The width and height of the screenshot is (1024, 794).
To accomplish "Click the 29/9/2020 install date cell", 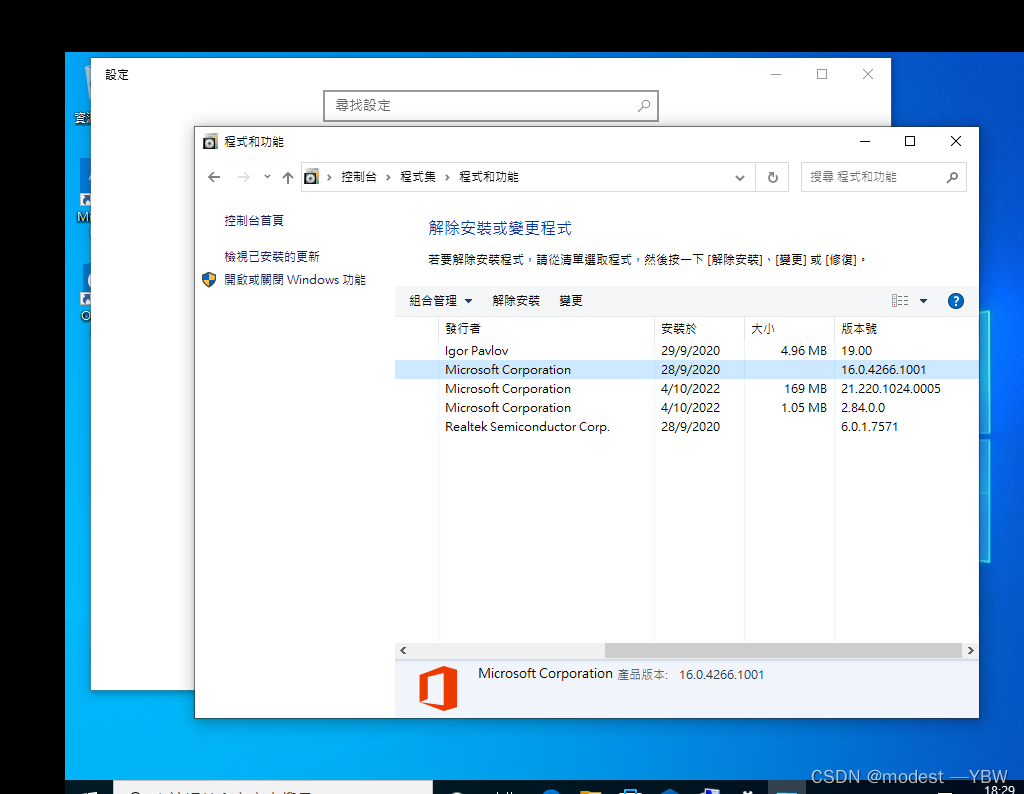I will [x=690, y=351].
